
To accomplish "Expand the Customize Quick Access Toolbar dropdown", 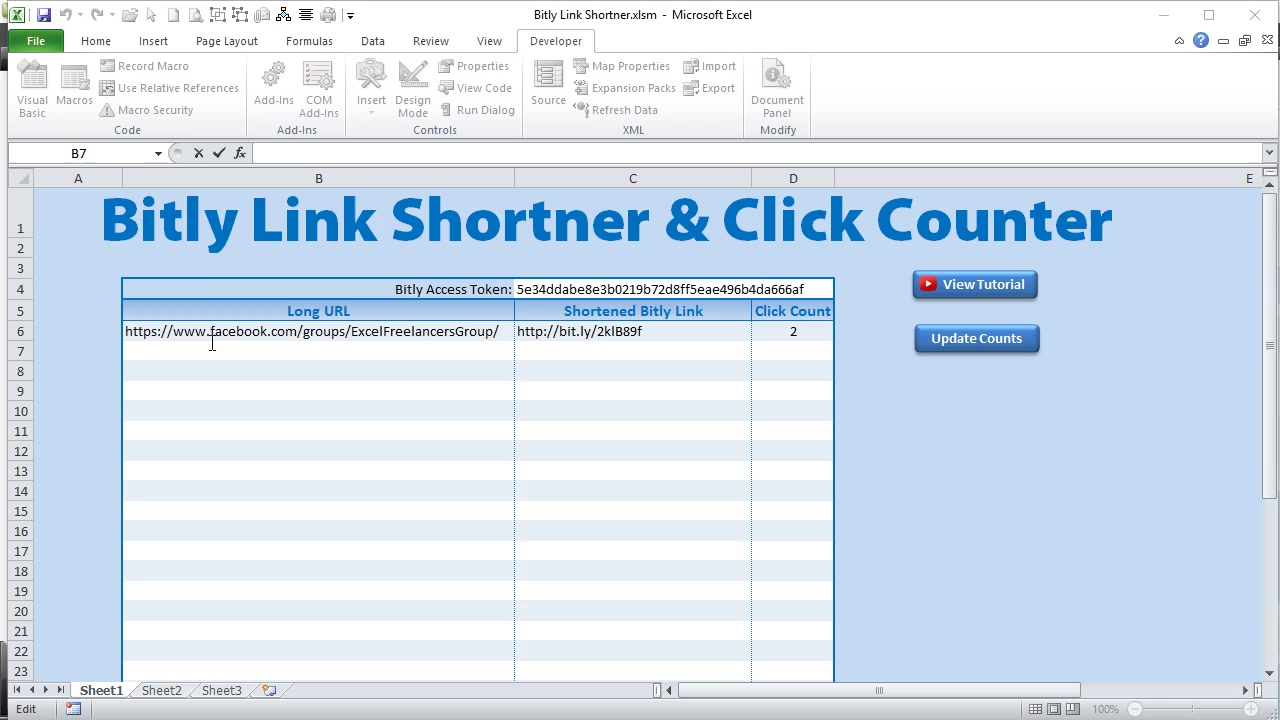I will coord(350,15).
